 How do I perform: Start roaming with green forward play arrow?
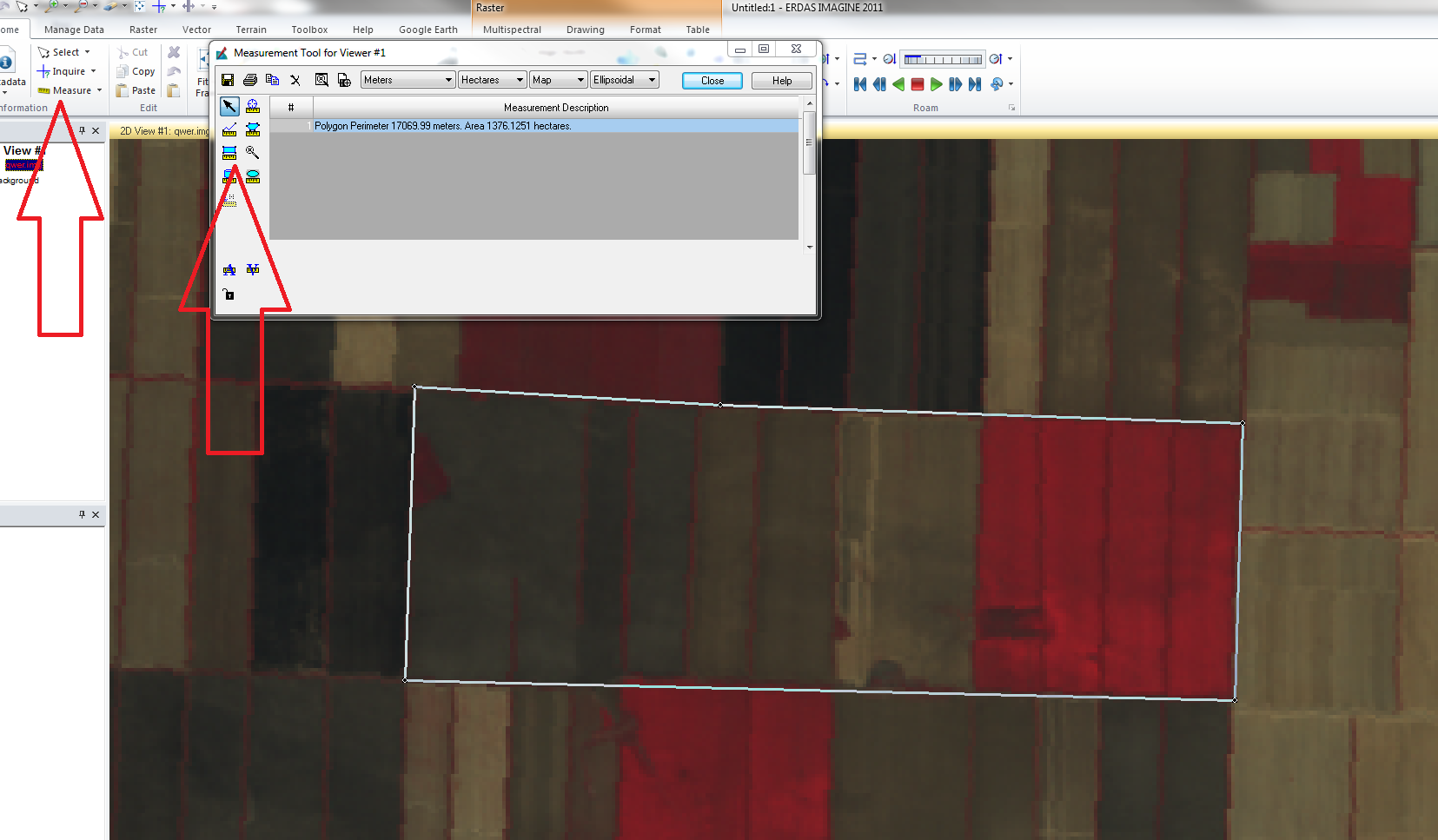pos(936,84)
